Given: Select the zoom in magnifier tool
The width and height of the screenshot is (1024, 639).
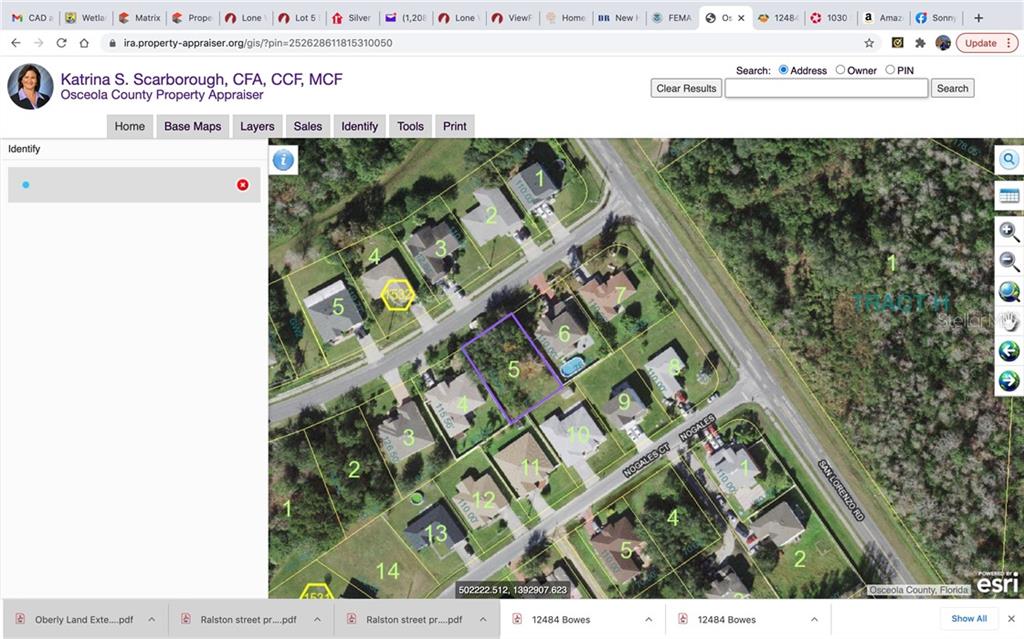Looking at the screenshot, I should (1009, 232).
